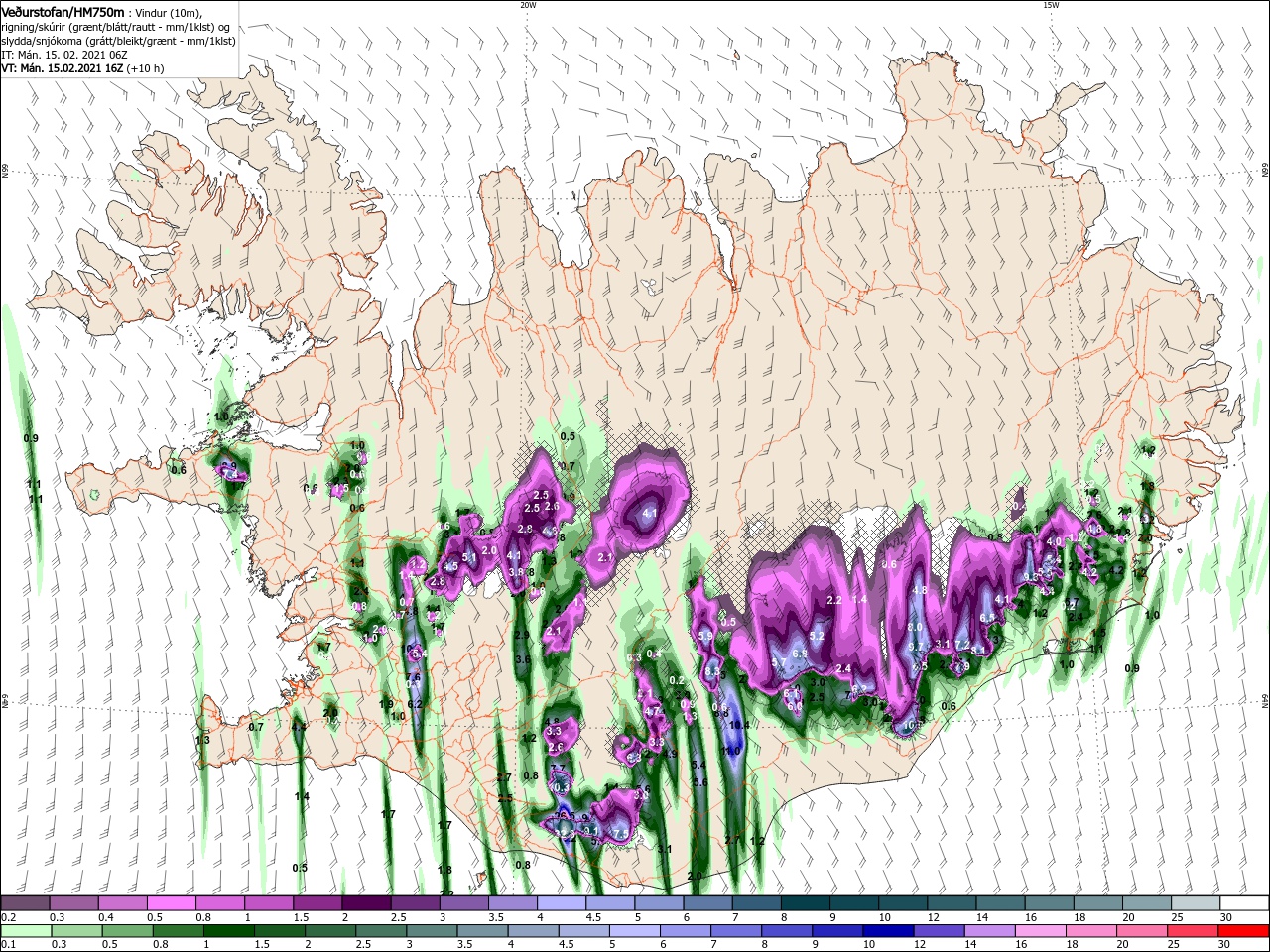Click the 6.5 value on the map

[x=987, y=618]
